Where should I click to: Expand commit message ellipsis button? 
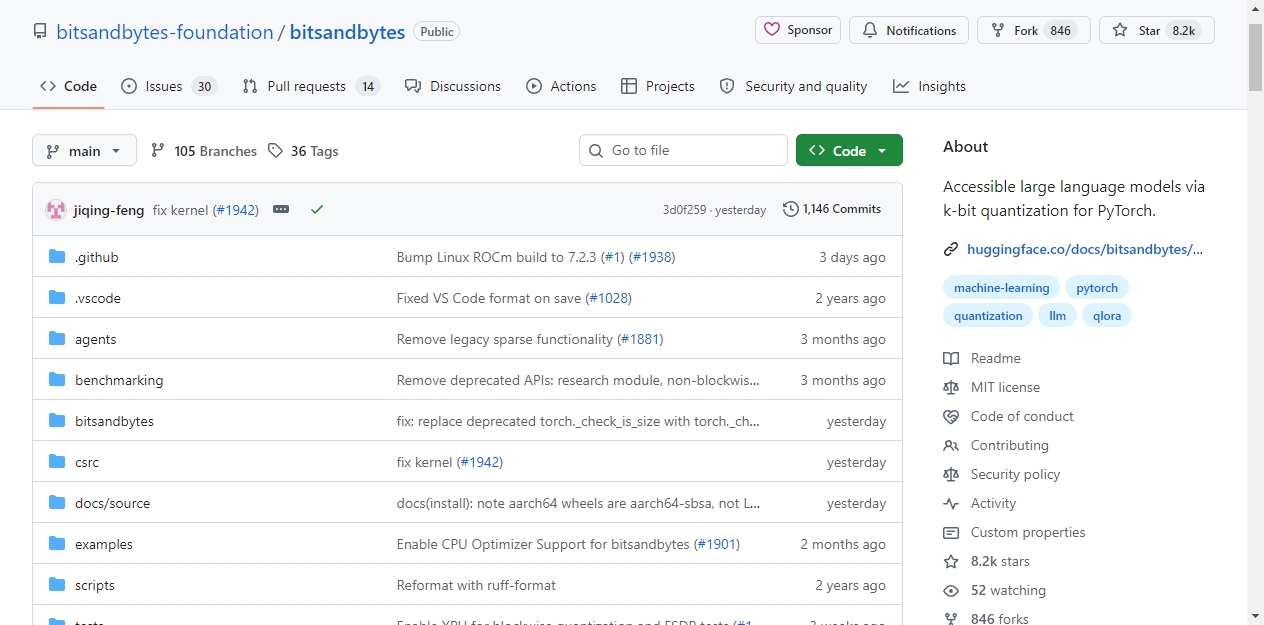(x=281, y=210)
